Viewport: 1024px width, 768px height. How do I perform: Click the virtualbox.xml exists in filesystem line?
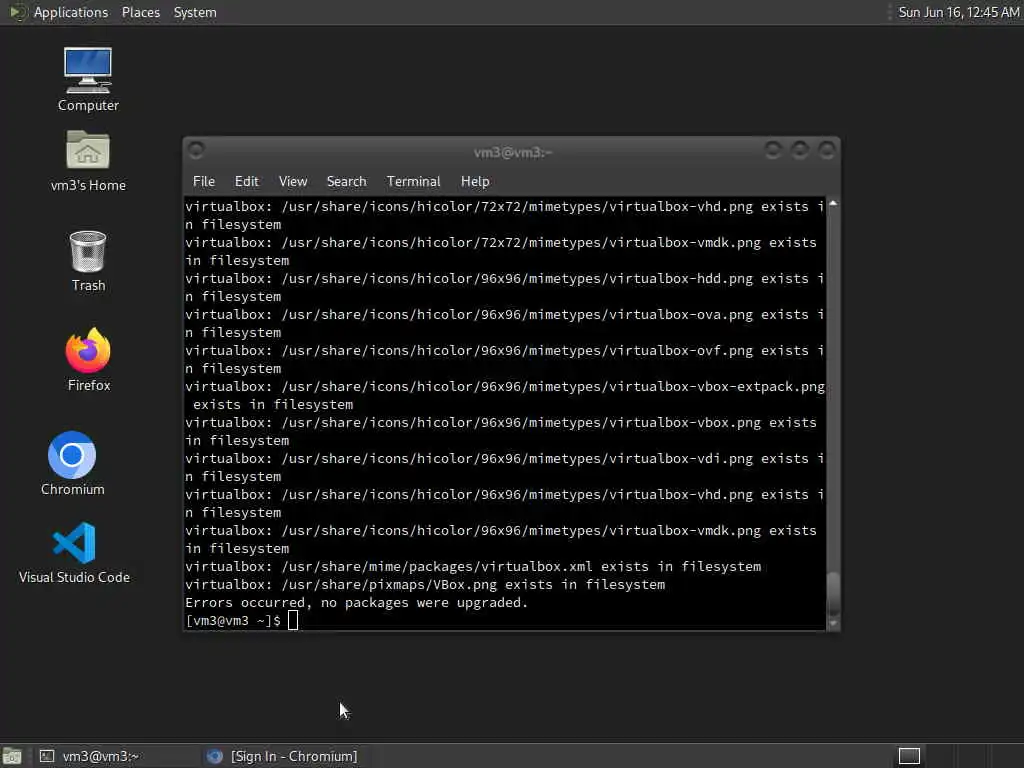[x=473, y=566]
